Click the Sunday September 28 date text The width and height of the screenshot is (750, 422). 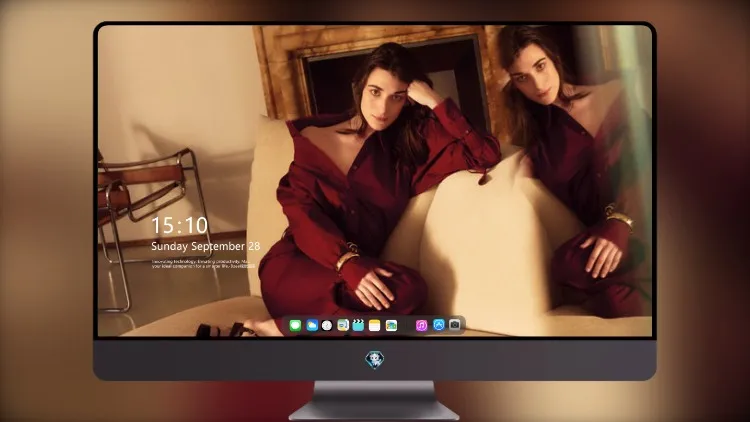pyautogui.click(x=206, y=246)
